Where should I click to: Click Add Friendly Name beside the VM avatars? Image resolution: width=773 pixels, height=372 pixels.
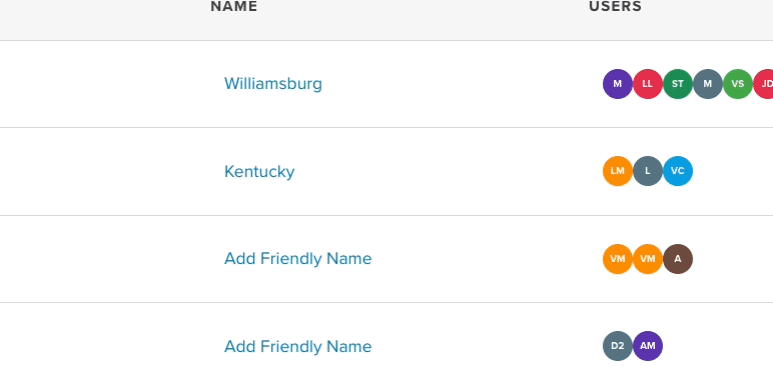tap(298, 258)
